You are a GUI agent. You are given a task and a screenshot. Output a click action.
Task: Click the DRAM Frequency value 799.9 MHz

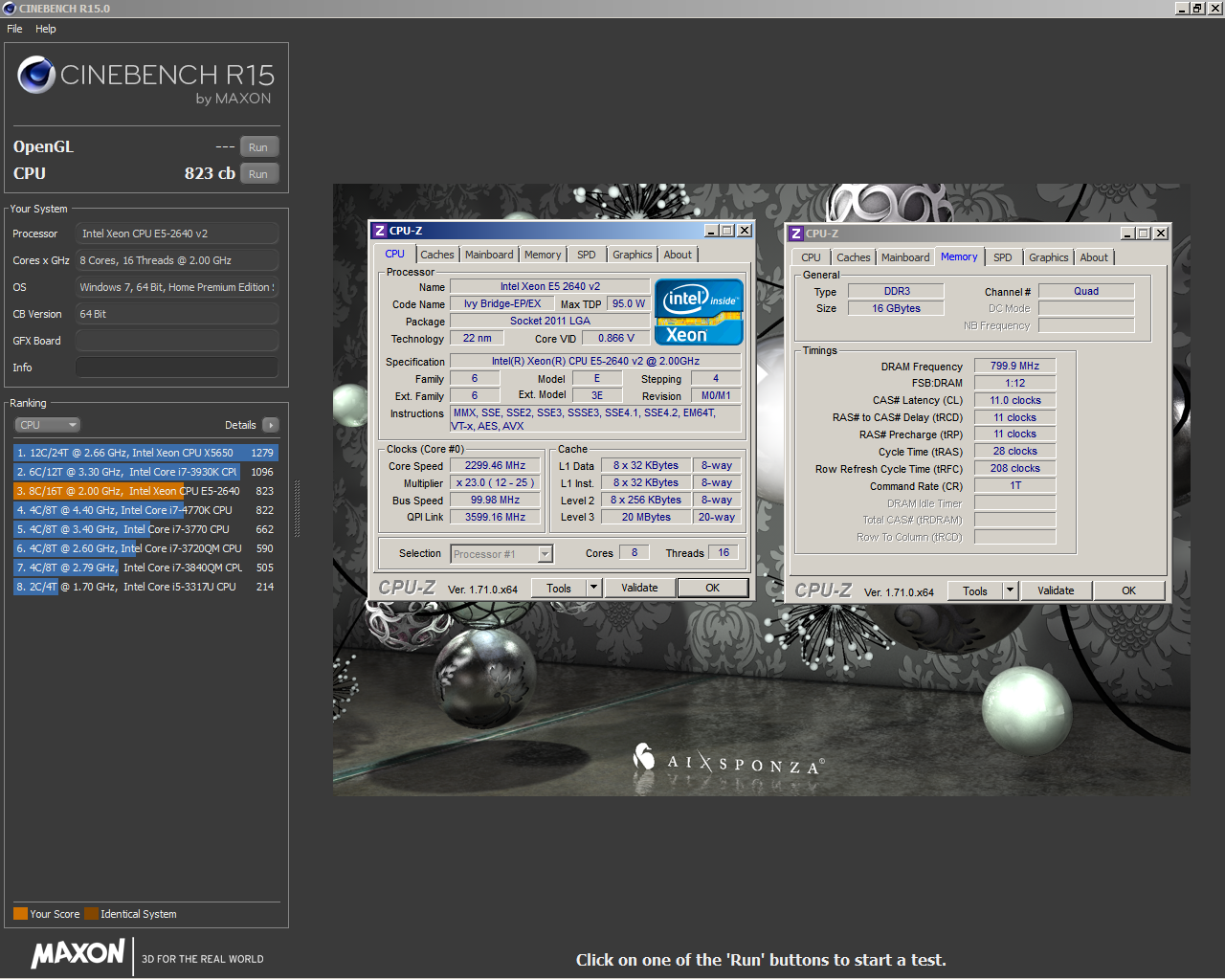coord(1014,366)
